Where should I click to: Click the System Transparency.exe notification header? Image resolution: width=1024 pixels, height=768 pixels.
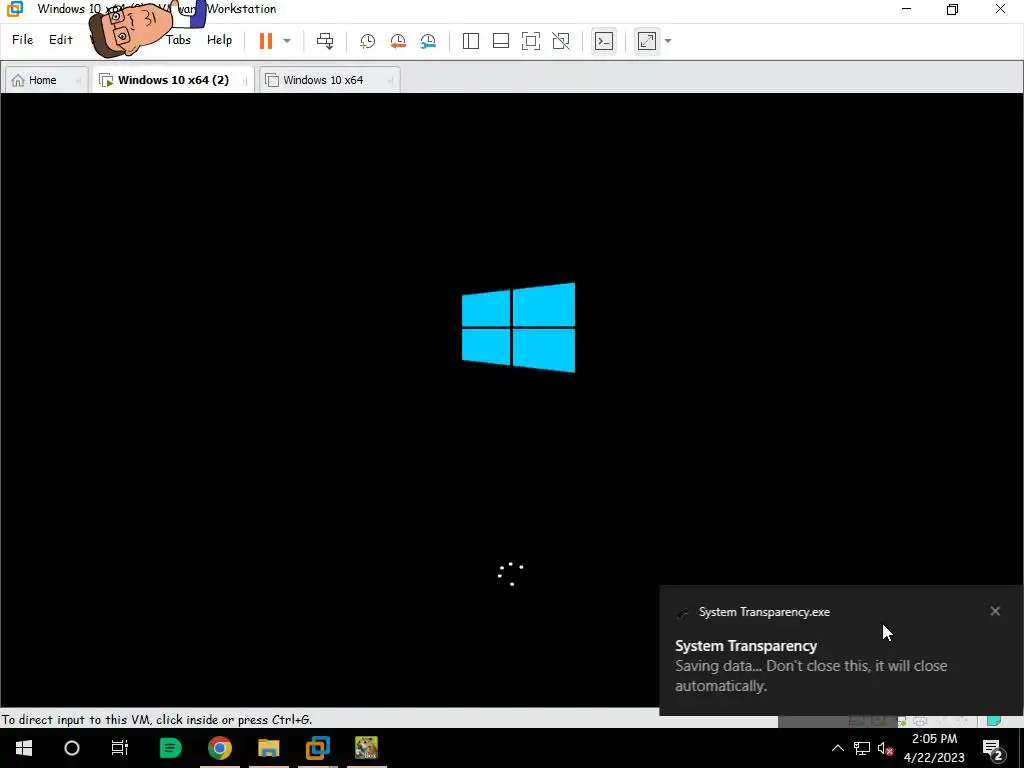pyautogui.click(x=764, y=612)
